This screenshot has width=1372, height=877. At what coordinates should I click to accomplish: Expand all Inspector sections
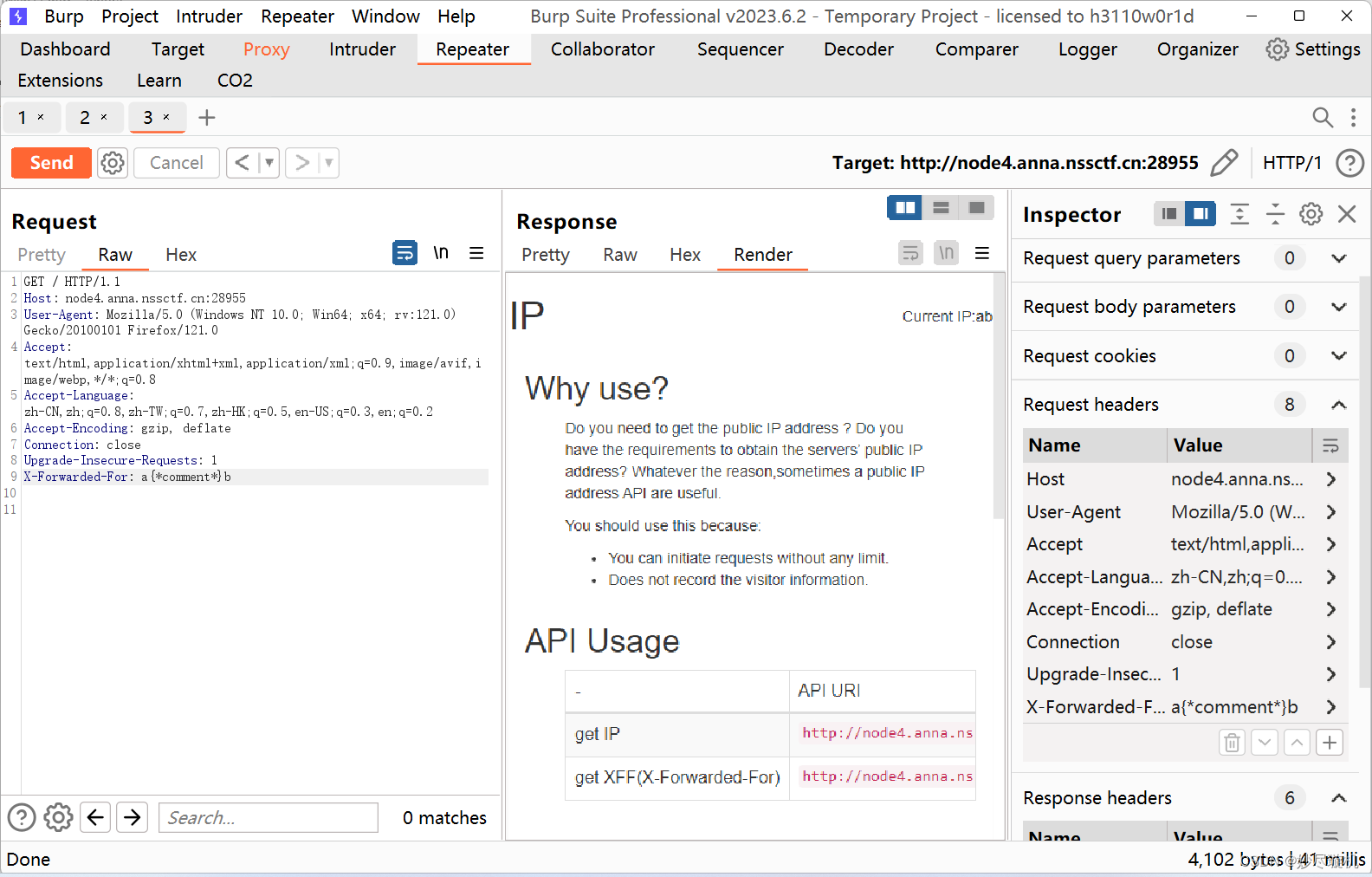[x=1239, y=214]
